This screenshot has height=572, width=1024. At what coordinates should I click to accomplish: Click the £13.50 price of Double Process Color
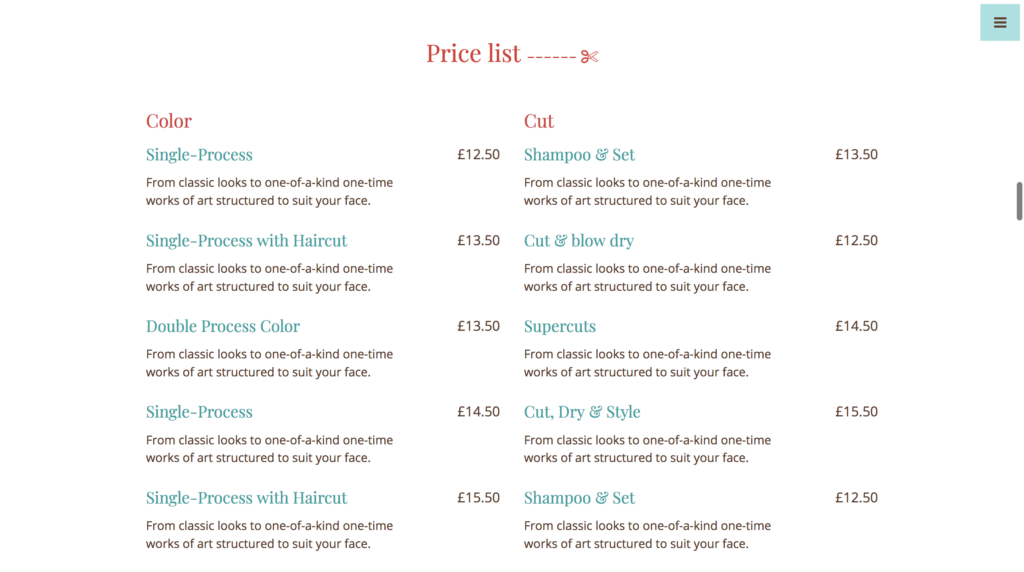click(478, 326)
